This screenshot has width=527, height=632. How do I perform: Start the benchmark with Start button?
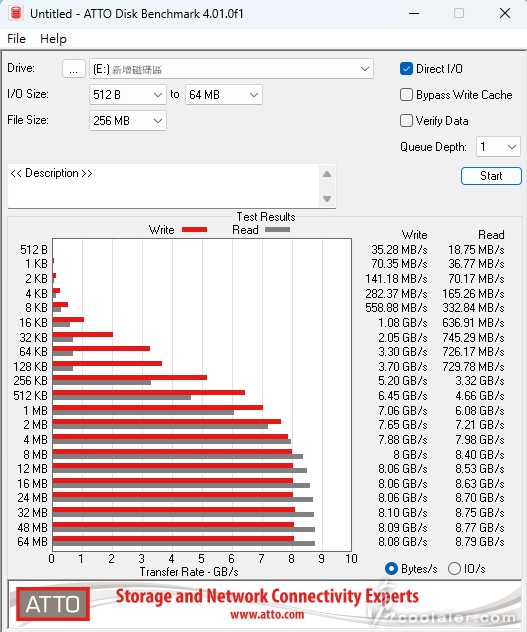491,176
